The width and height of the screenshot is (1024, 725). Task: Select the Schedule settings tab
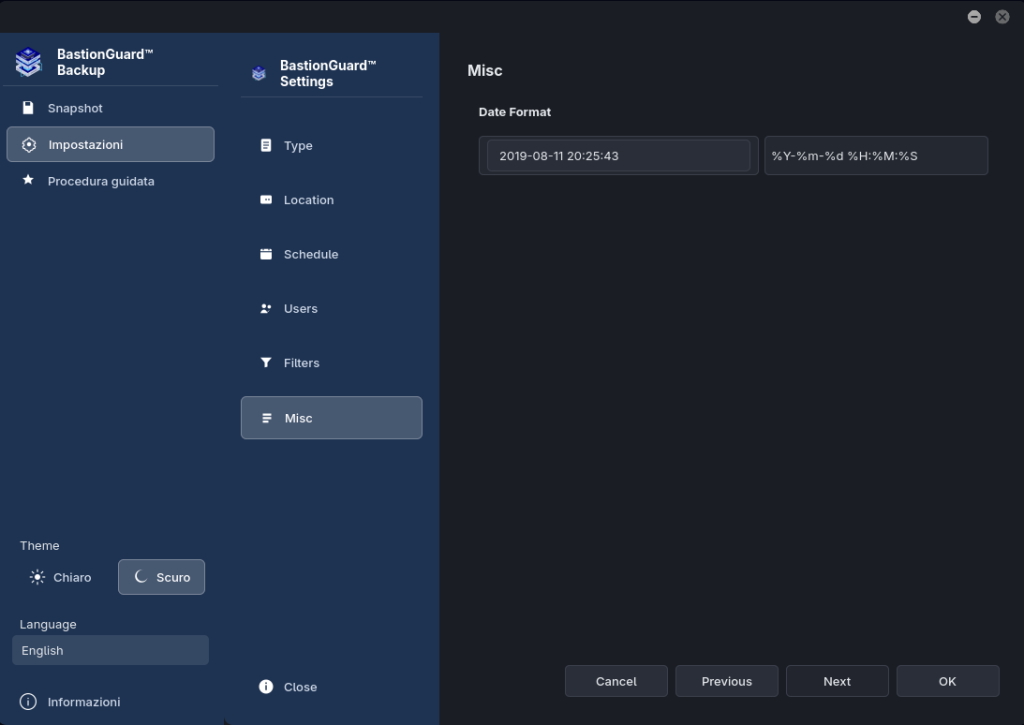[x=332, y=254]
